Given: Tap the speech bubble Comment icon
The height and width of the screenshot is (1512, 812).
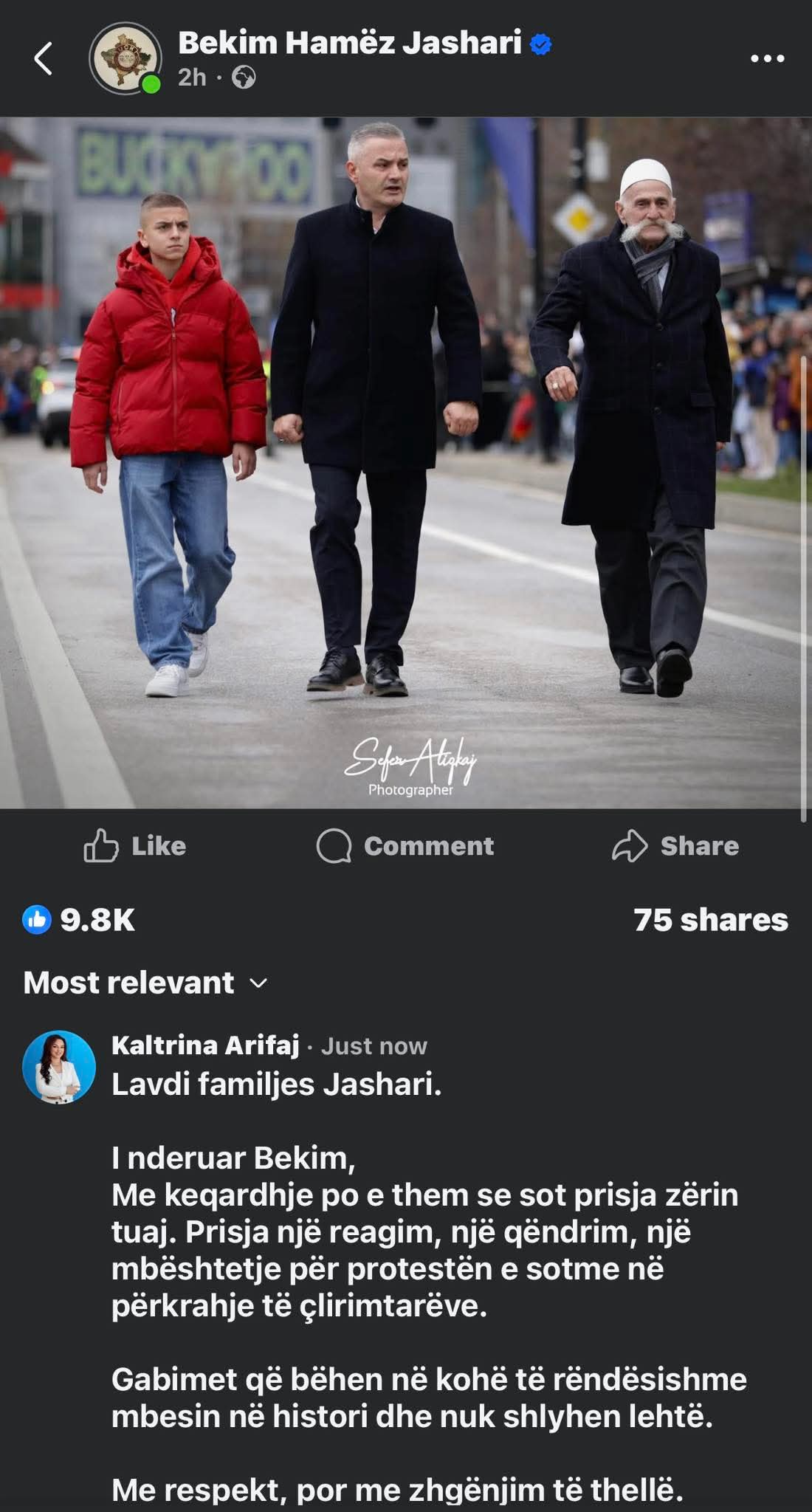Looking at the screenshot, I should [x=334, y=846].
